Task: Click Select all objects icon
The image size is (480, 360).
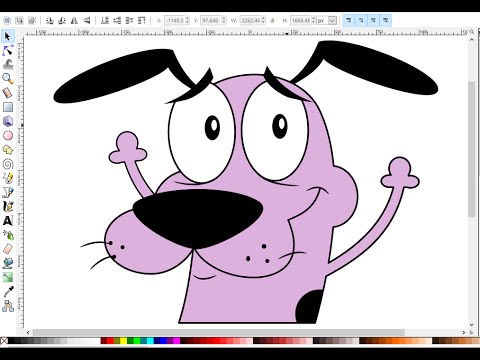Action: [7, 21]
